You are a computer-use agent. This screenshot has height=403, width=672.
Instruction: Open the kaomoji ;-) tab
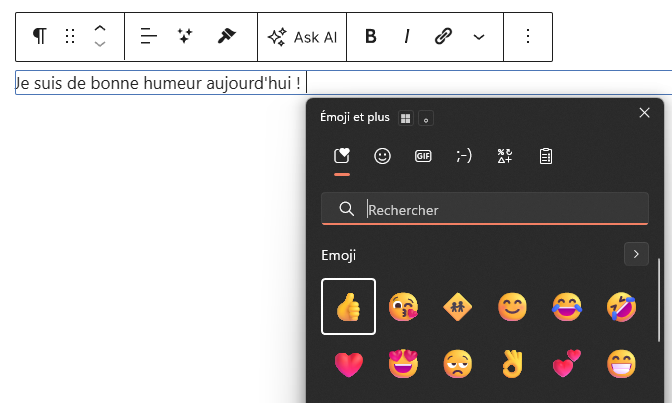pos(464,156)
